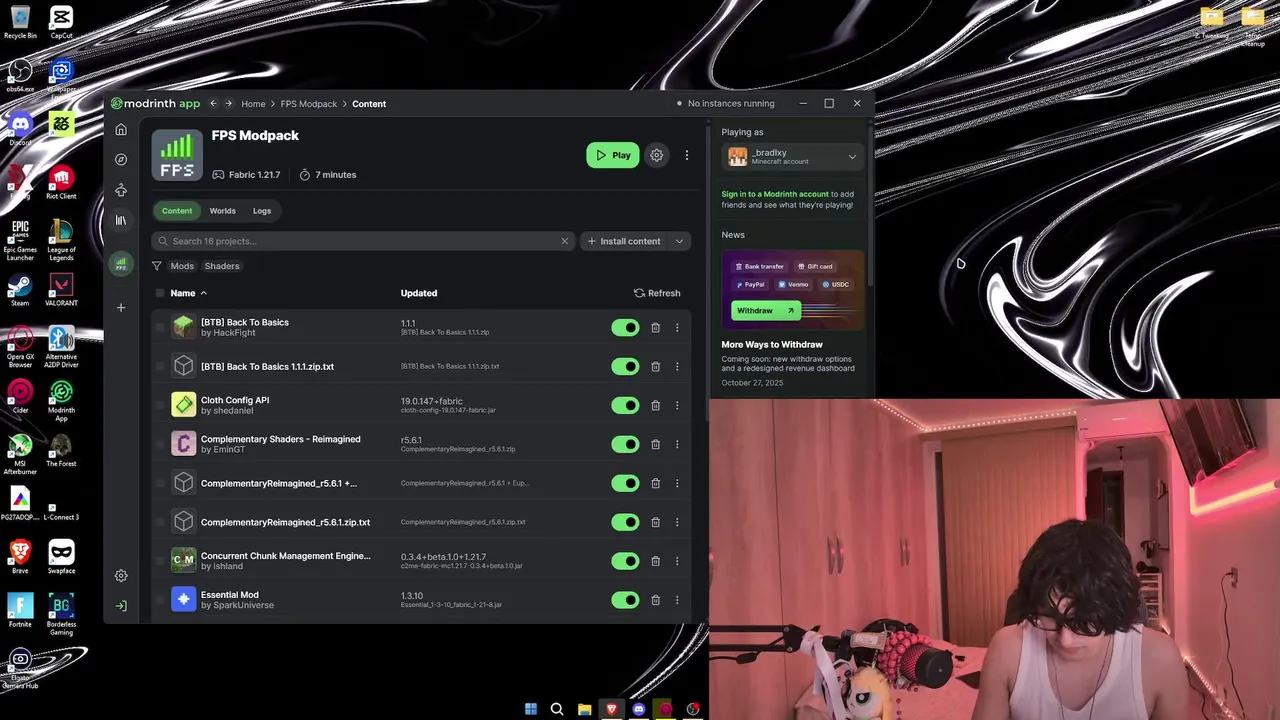Toggle Complementary Shaders - Reimagined off
Image resolution: width=1280 pixels, height=720 pixels.
click(x=625, y=444)
